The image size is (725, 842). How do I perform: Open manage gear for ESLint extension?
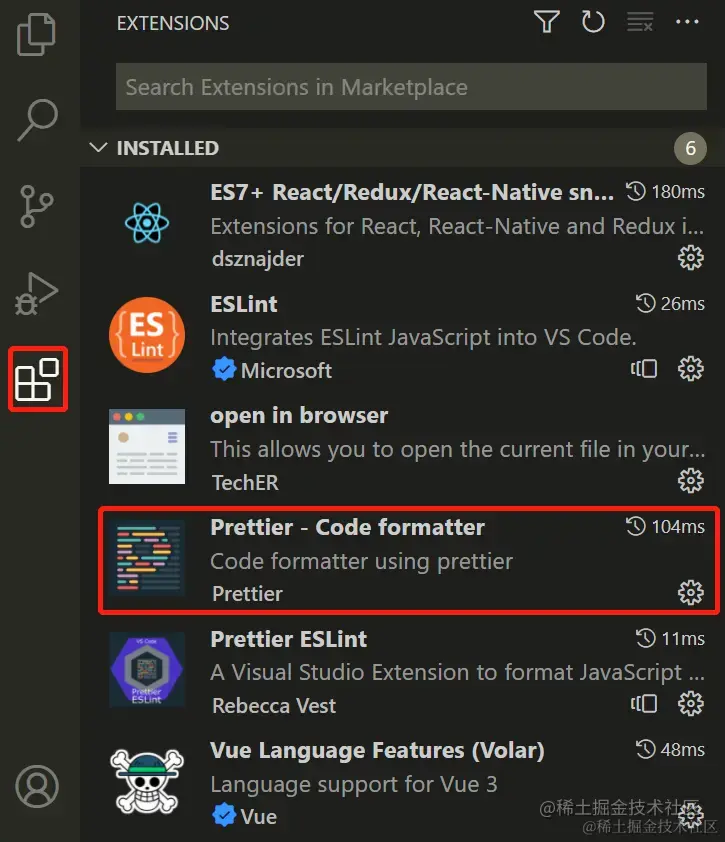pos(690,369)
